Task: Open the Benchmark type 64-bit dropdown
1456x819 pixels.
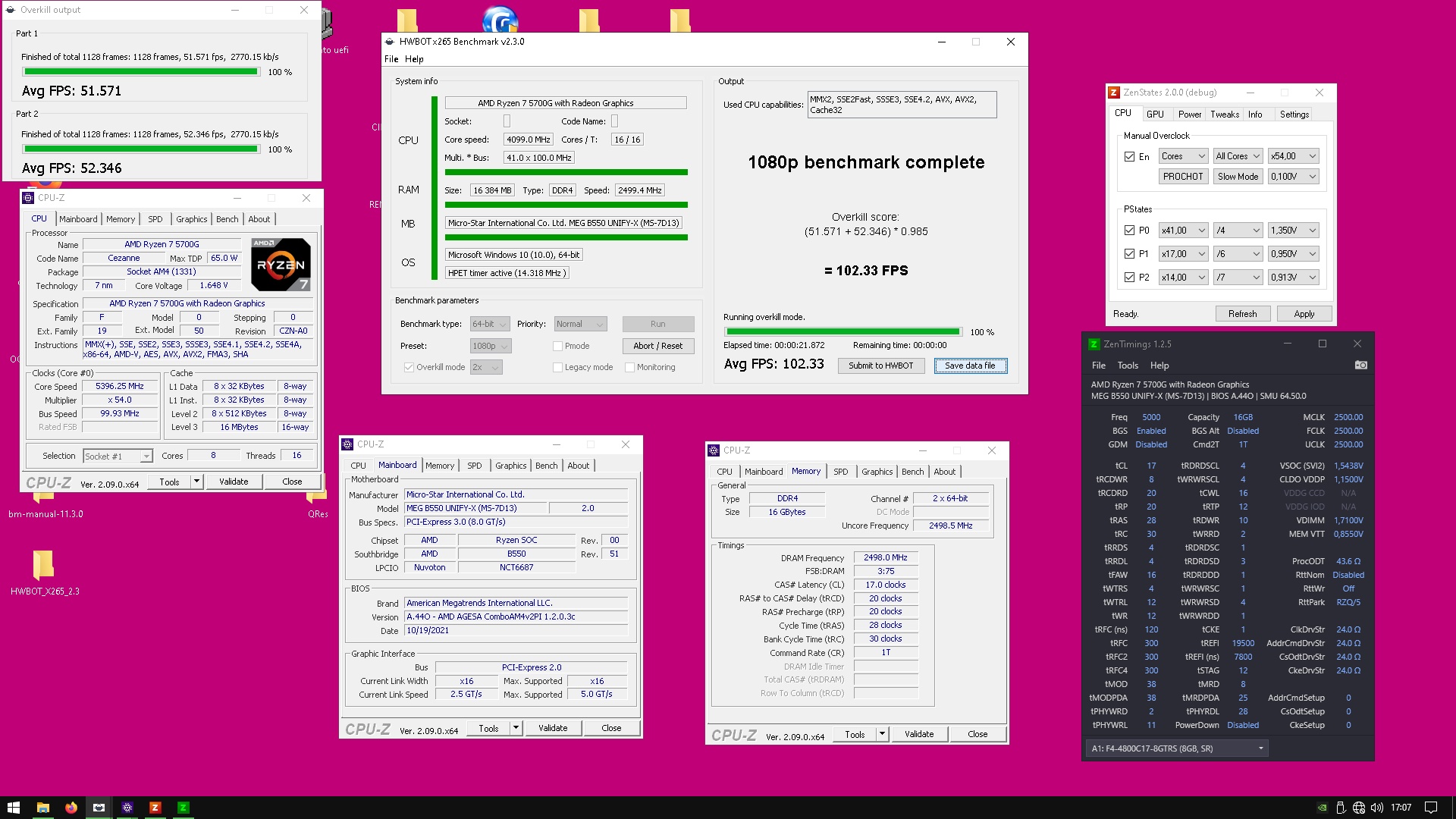Action: [489, 324]
